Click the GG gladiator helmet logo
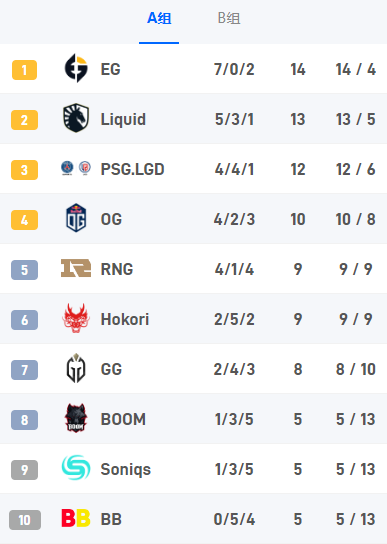This screenshot has width=387, height=544. pos(76,368)
